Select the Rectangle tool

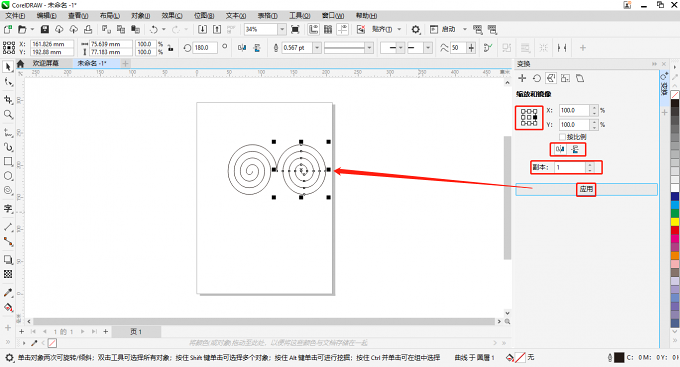[8, 161]
